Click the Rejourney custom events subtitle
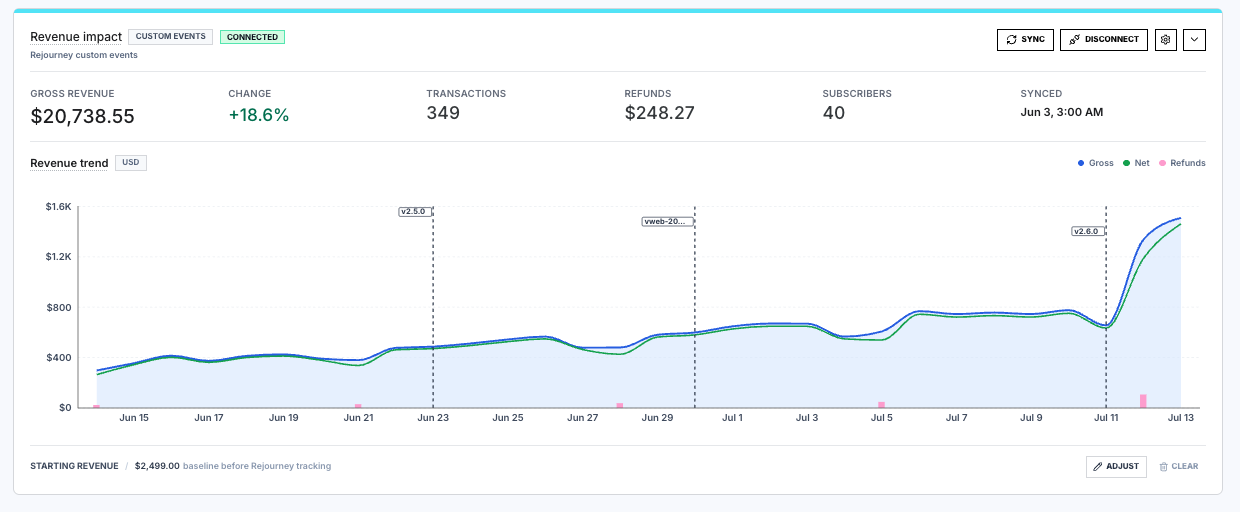 pyautogui.click(x=84, y=55)
